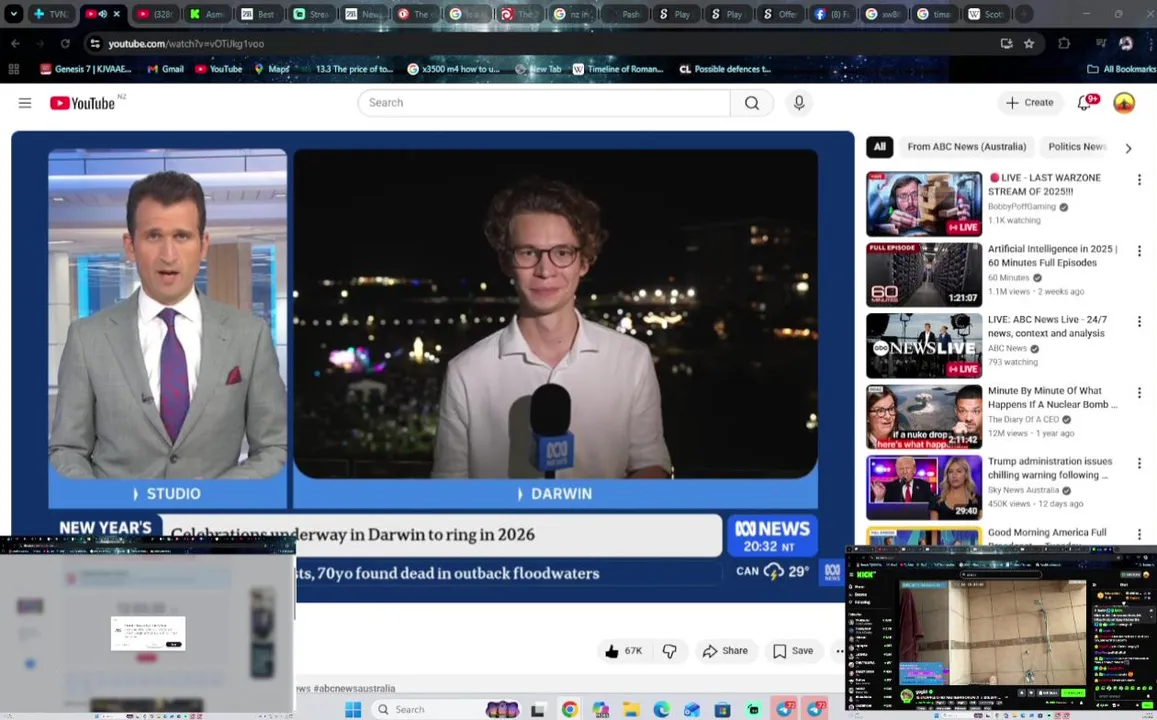Viewport: 1157px width, 720px height.
Task: Click 'Trump administration issues chilling warning' title
Action: (x=1050, y=468)
